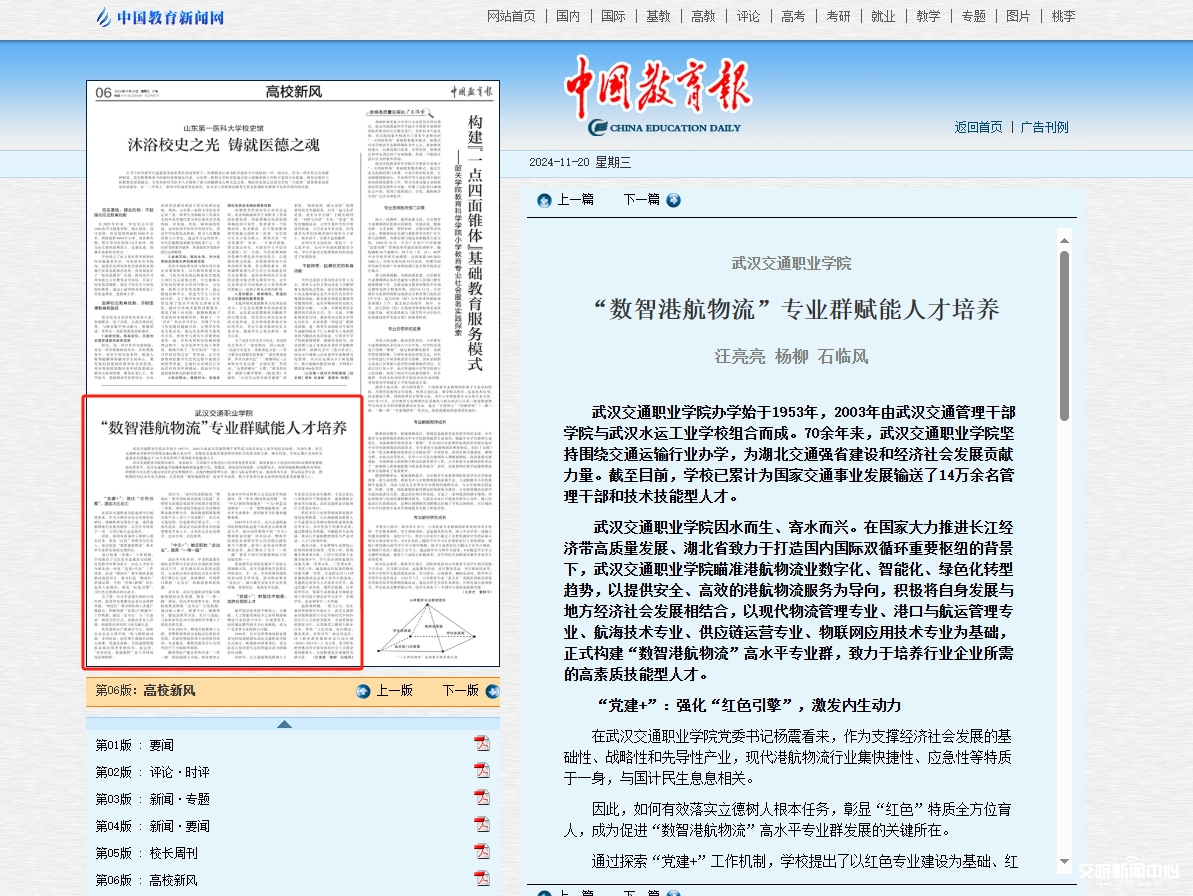Download PDF for 第02版 评论·时评
1193x896 pixels.
click(x=481, y=771)
